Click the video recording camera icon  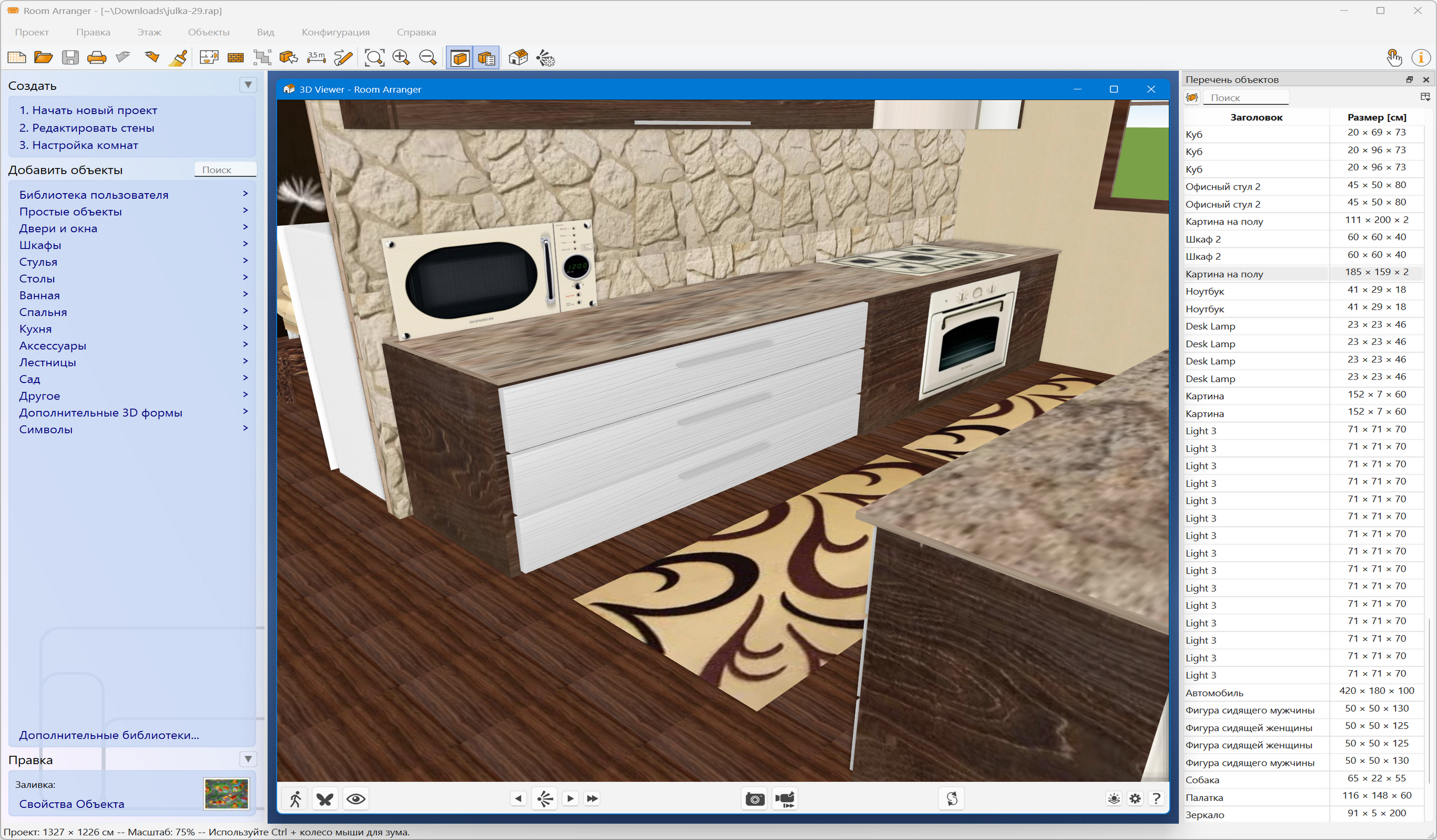(x=785, y=799)
